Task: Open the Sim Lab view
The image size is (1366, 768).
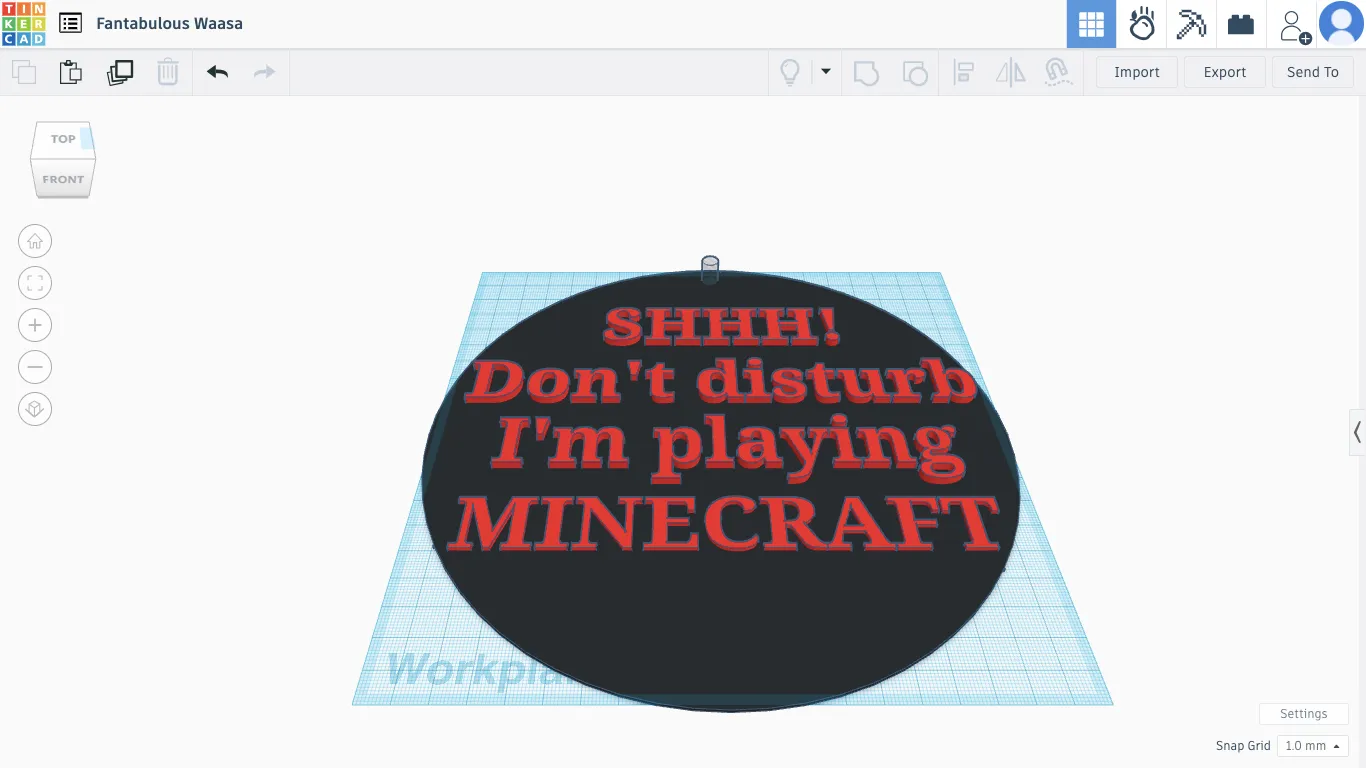Action: [1141, 24]
